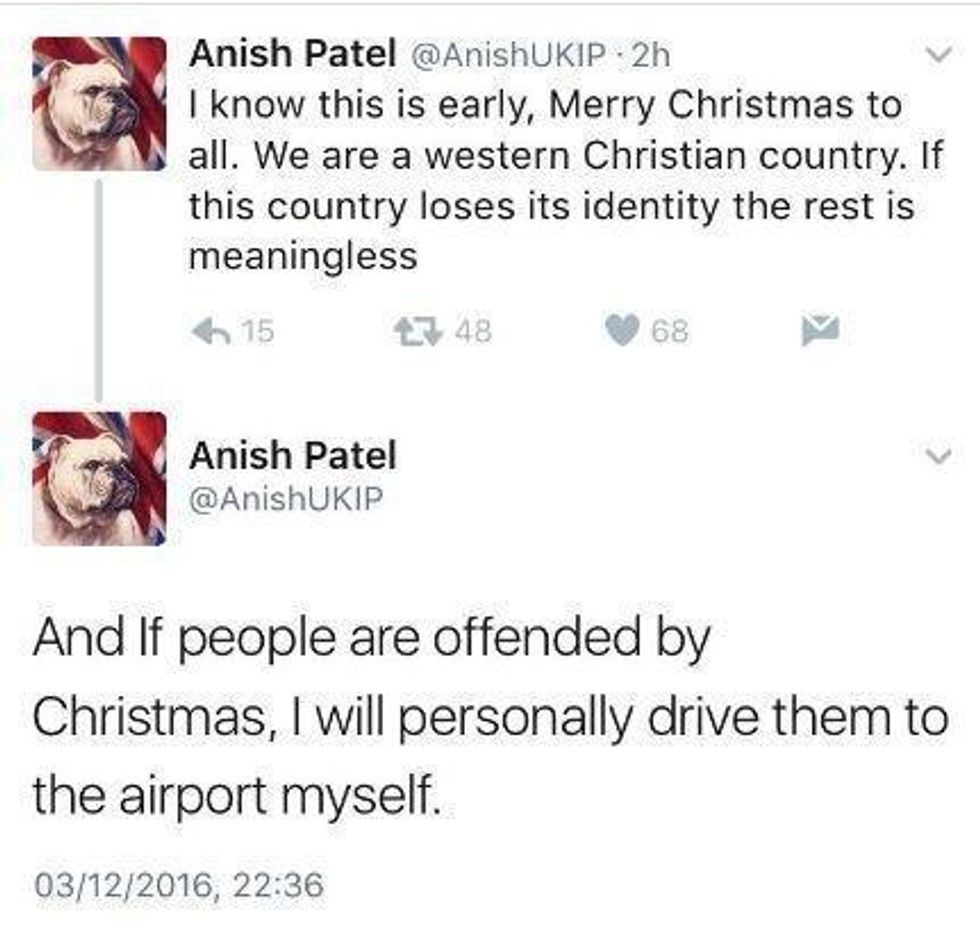
Task: Like the first tweet with the heart
Action: (622, 330)
